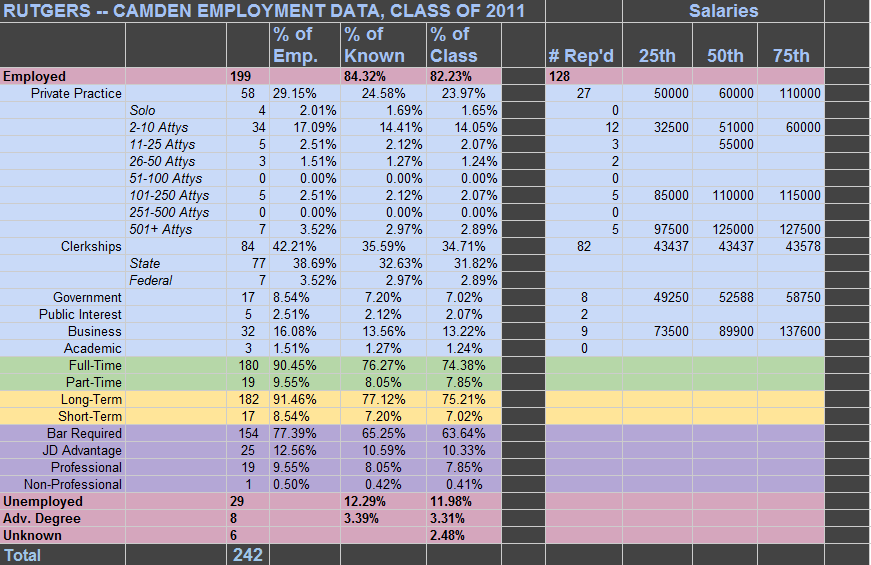Click the 'Employed' row label
This screenshot has width=871, height=565.
coord(34,77)
